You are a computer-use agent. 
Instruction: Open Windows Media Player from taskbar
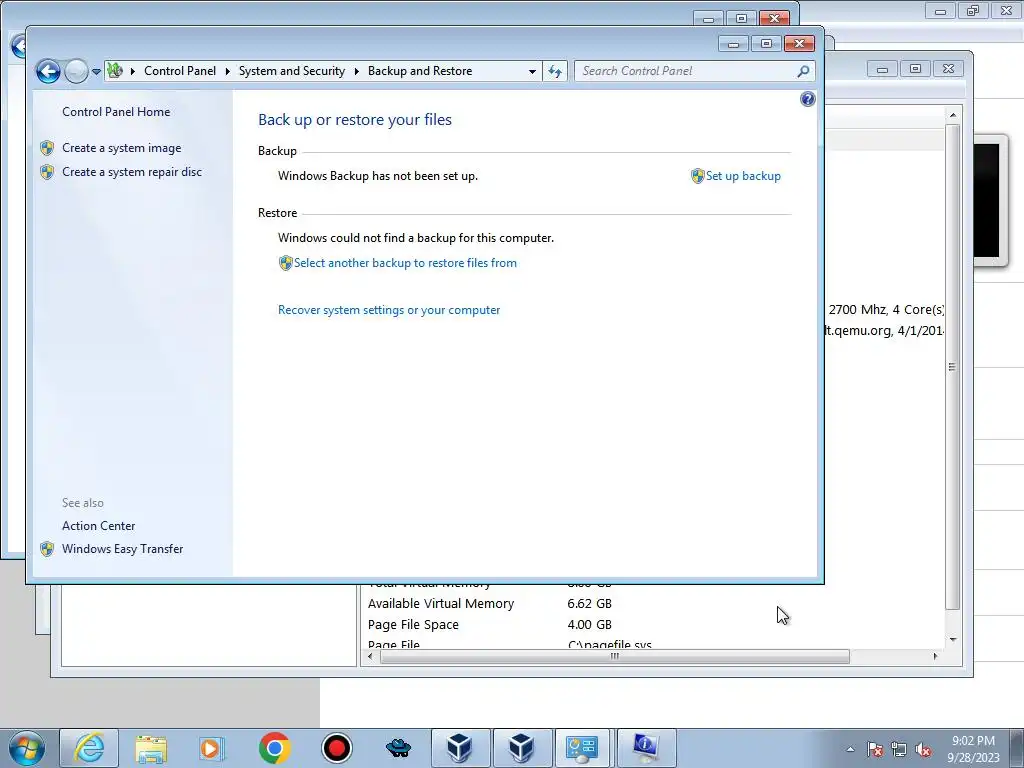coord(212,748)
